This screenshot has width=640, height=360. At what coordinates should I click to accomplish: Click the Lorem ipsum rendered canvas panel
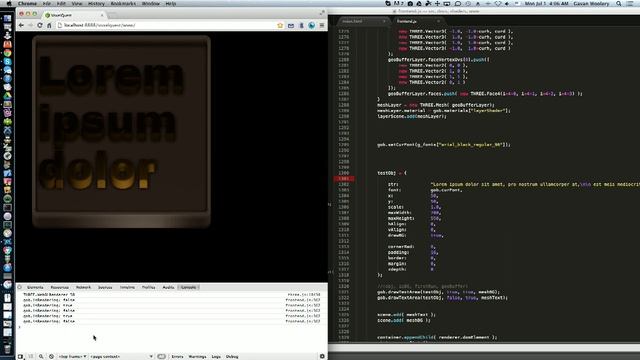tap(121, 131)
